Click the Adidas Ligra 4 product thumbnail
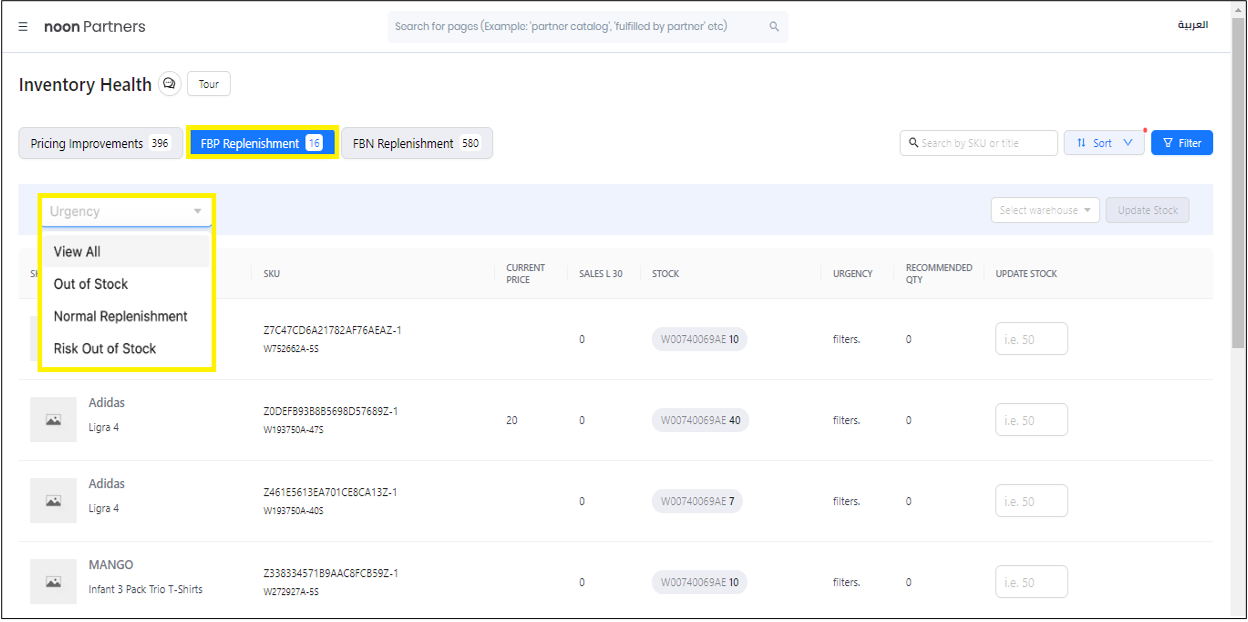 click(x=53, y=420)
